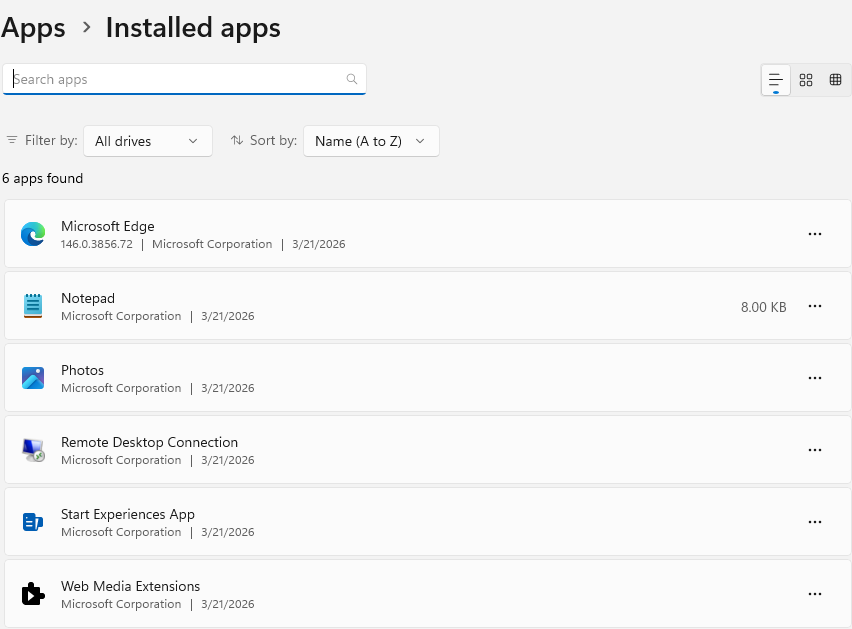Click Web Media Extensions name text
The width and height of the screenshot is (852, 629).
click(x=130, y=586)
